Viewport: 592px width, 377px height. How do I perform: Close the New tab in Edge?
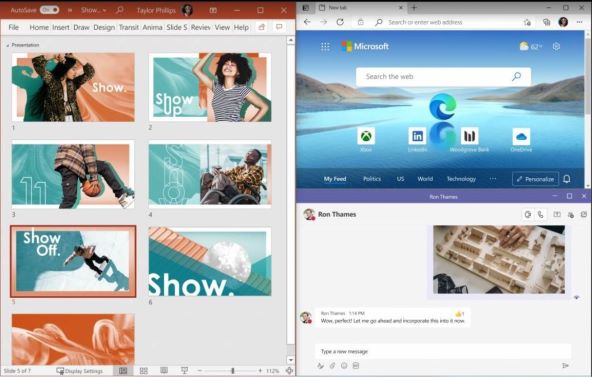[x=401, y=8]
